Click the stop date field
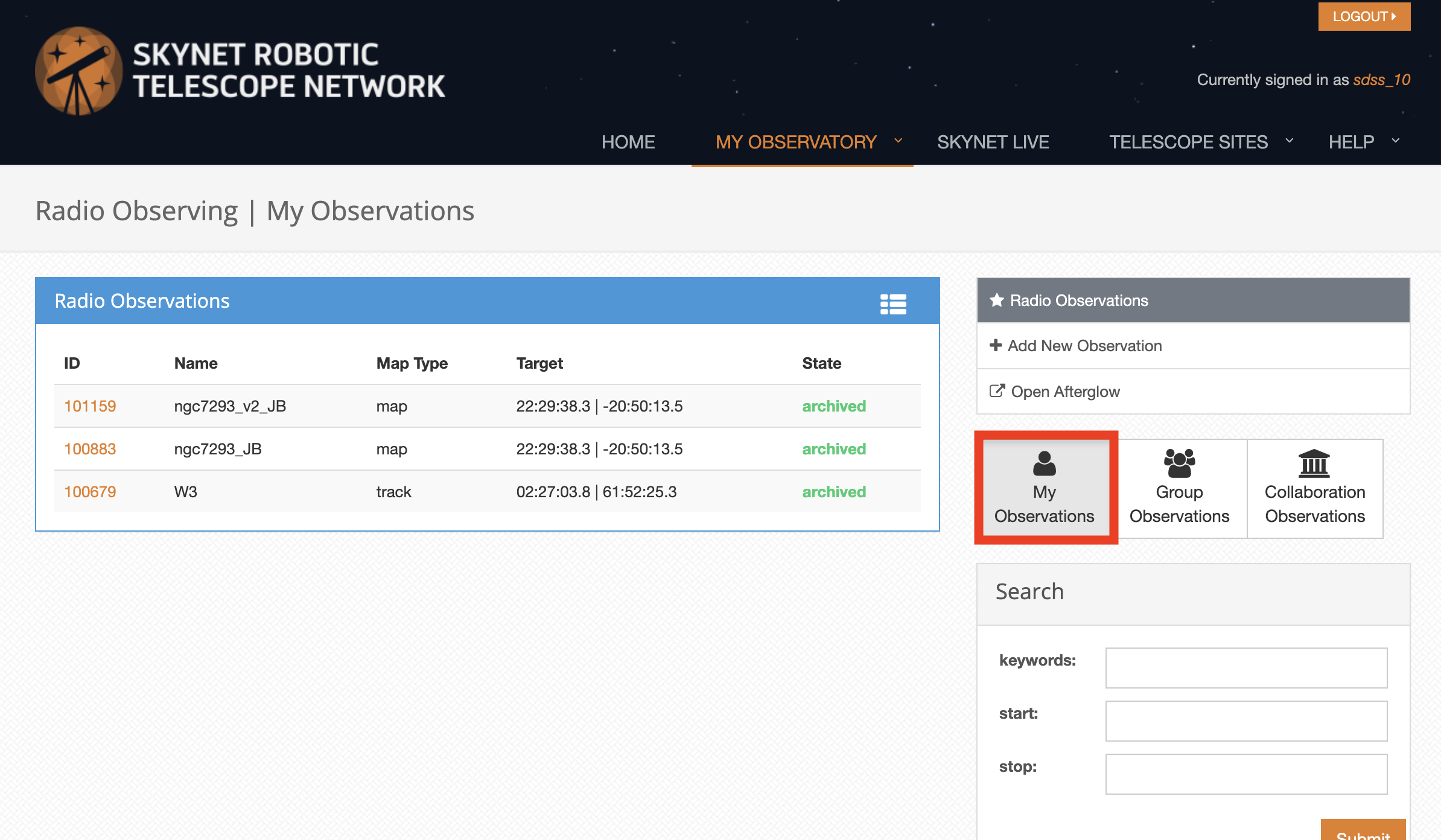The height and width of the screenshot is (840, 1441). pos(1246,774)
